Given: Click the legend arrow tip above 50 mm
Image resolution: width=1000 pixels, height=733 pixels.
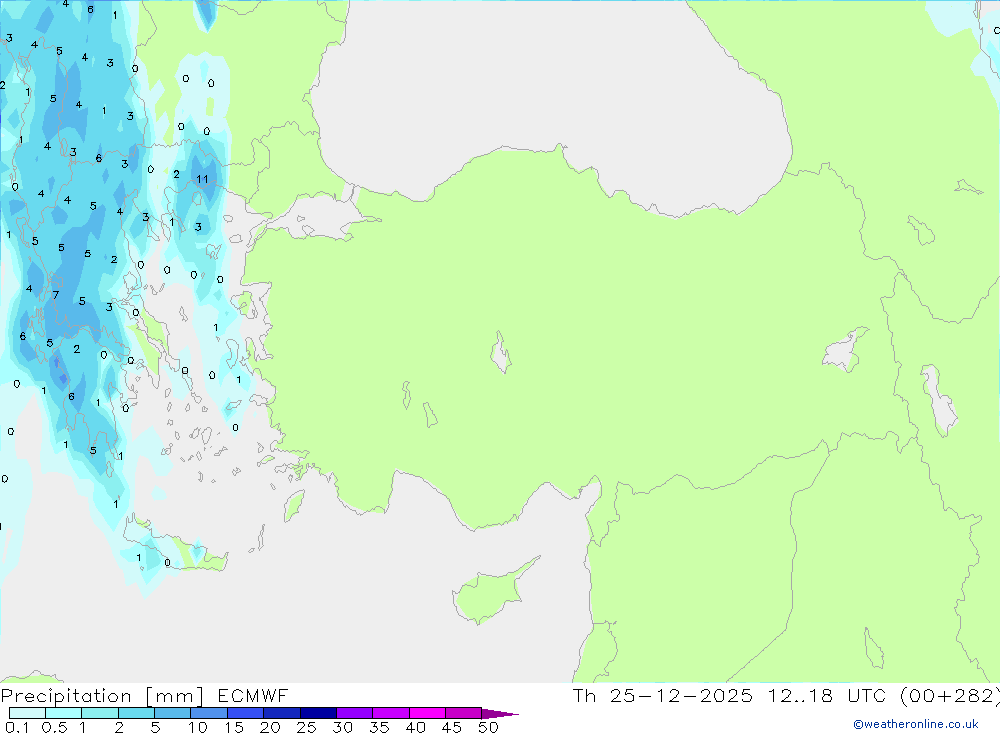Looking at the screenshot, I should click(x=500, y=714).
